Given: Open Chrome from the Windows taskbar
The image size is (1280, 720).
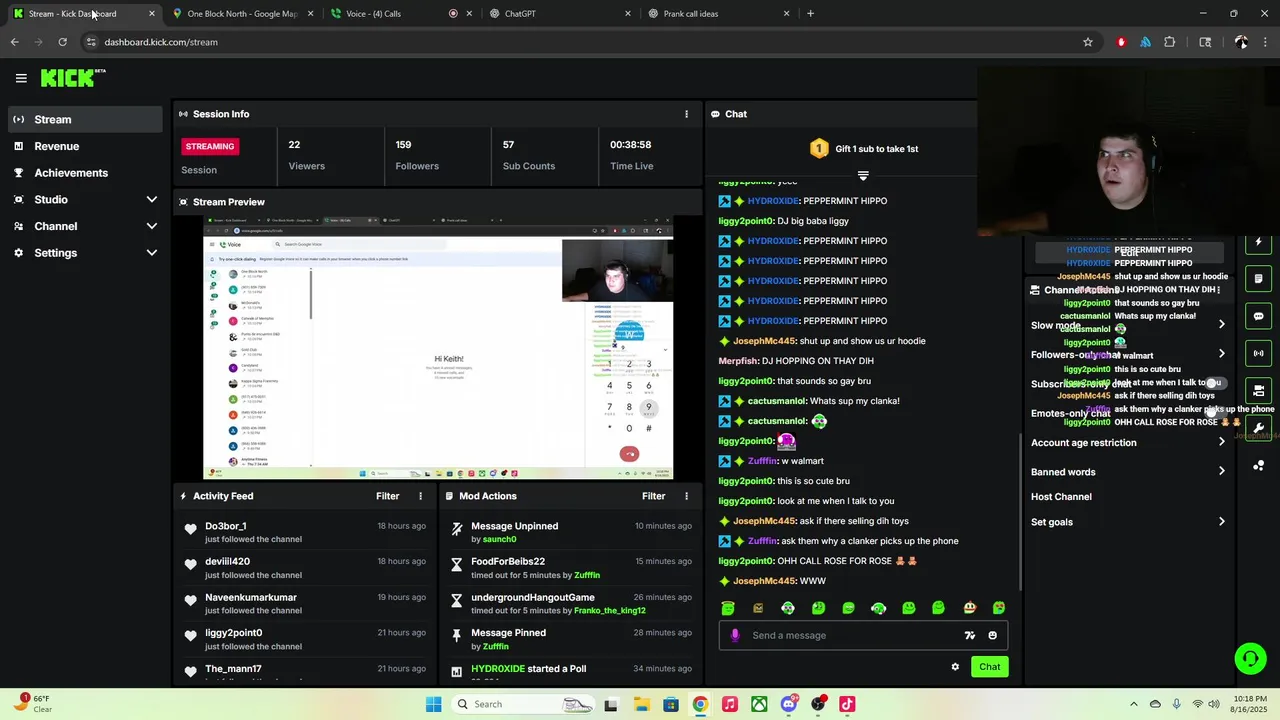Looking at the screenshot, I should pos(700,704).
